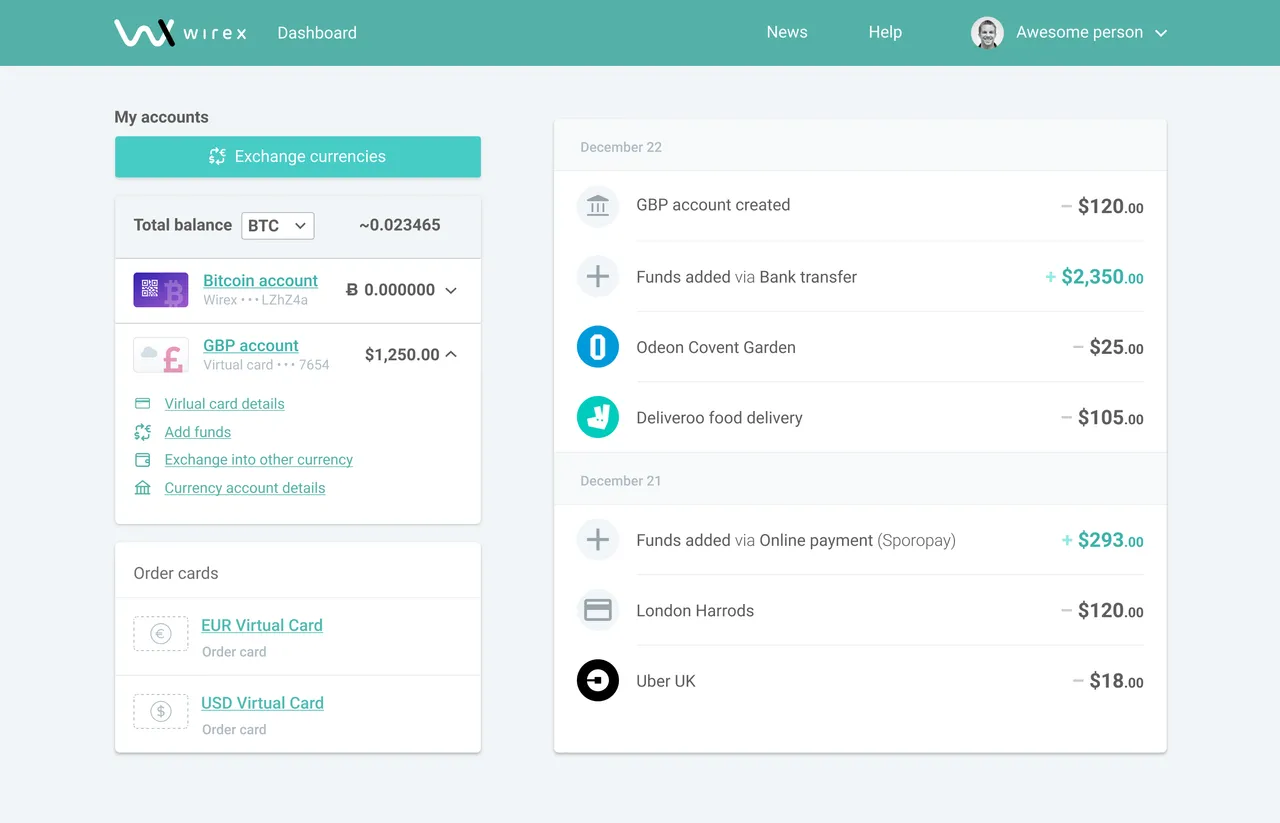
Task: Click the − $25.00 amount
Action: click(x=1108, y=348)
